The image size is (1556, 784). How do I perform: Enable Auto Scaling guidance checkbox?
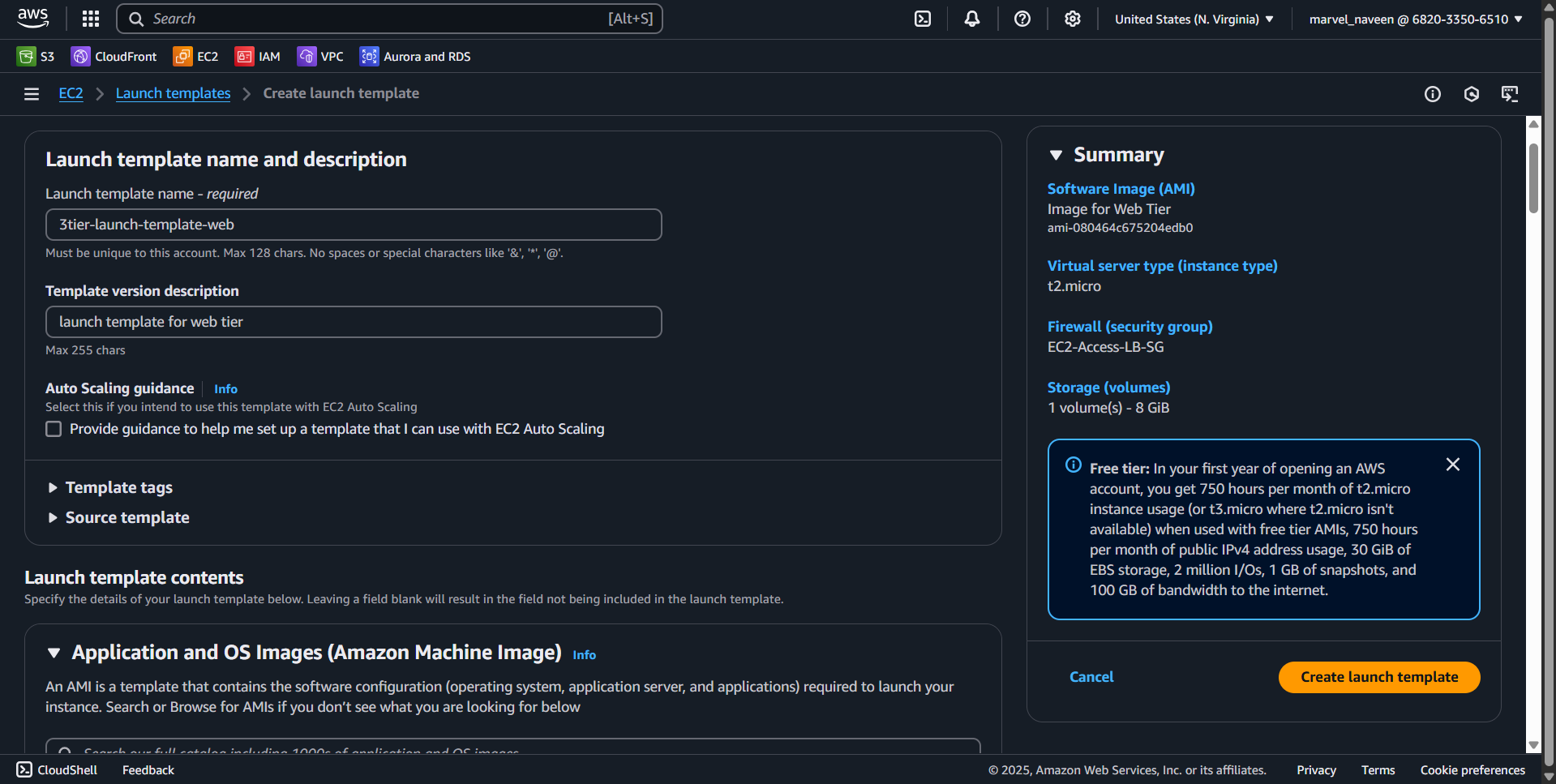(54, 429)
